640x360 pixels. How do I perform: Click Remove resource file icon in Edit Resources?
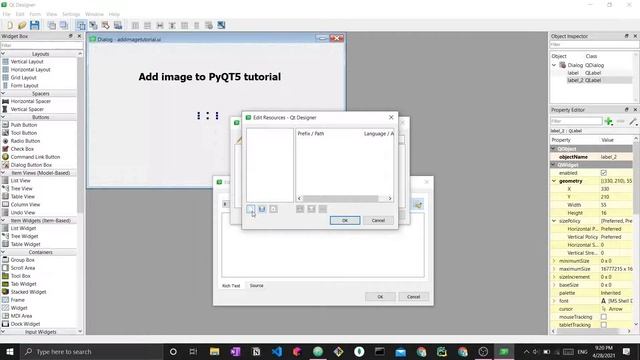click(273, 209)
